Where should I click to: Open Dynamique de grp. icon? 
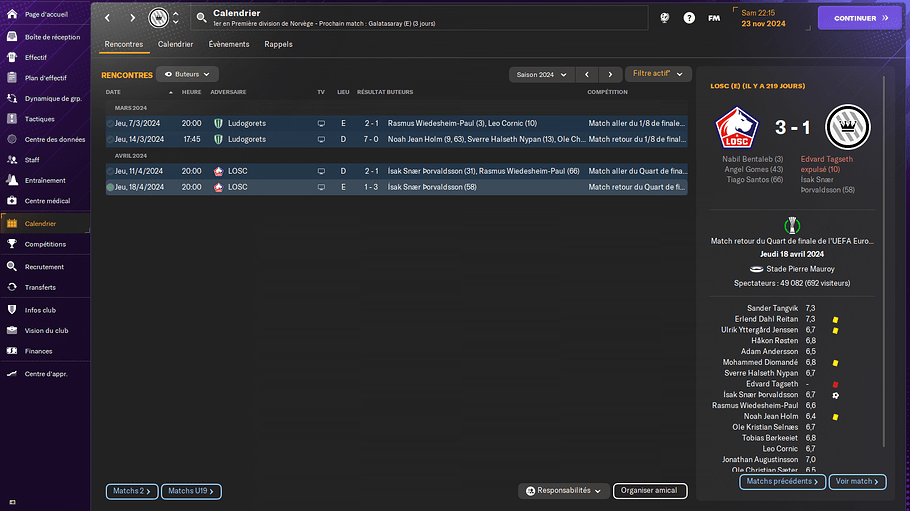tap(12, 98)
